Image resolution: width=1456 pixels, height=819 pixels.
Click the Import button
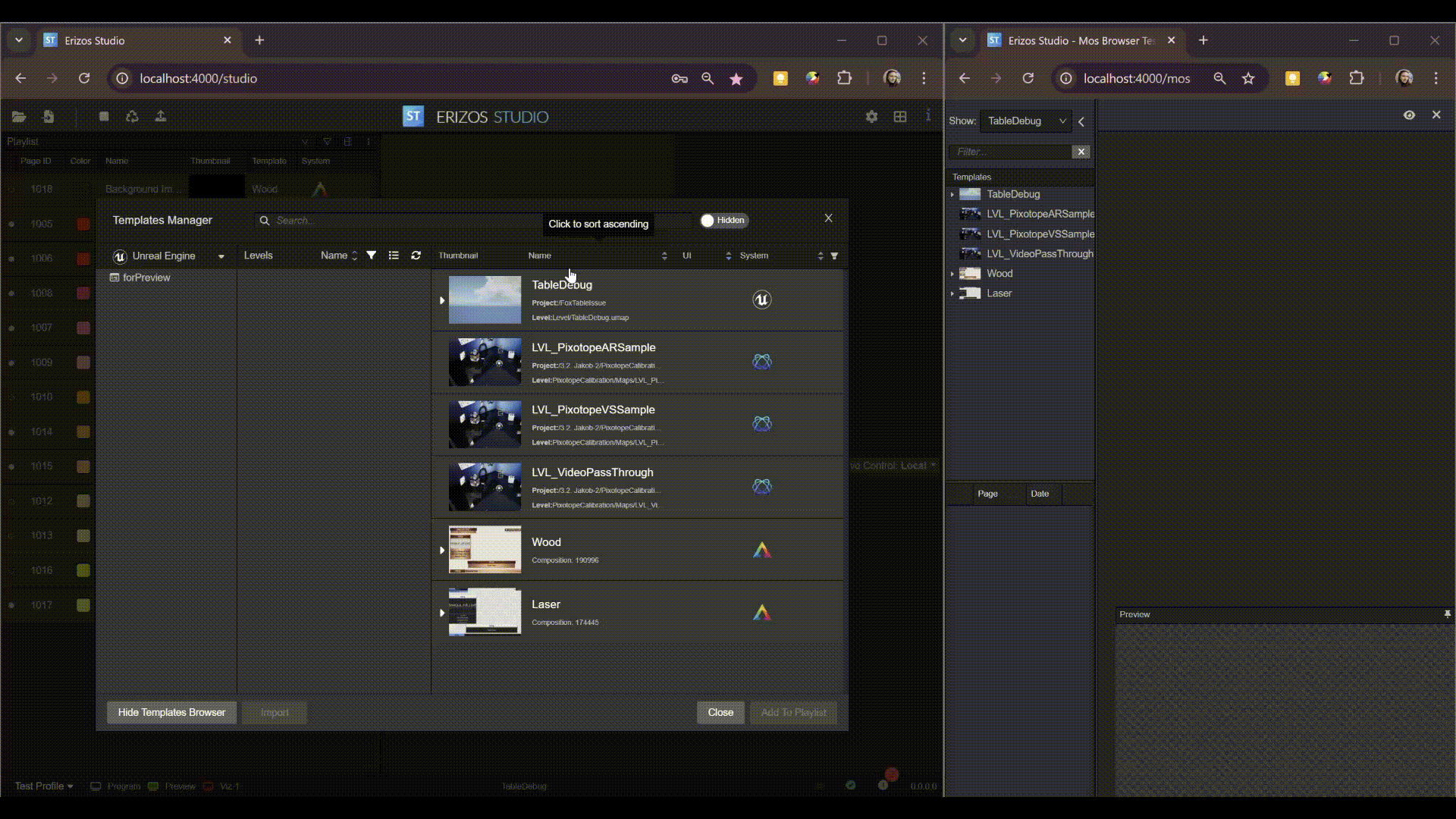point(275,713)
